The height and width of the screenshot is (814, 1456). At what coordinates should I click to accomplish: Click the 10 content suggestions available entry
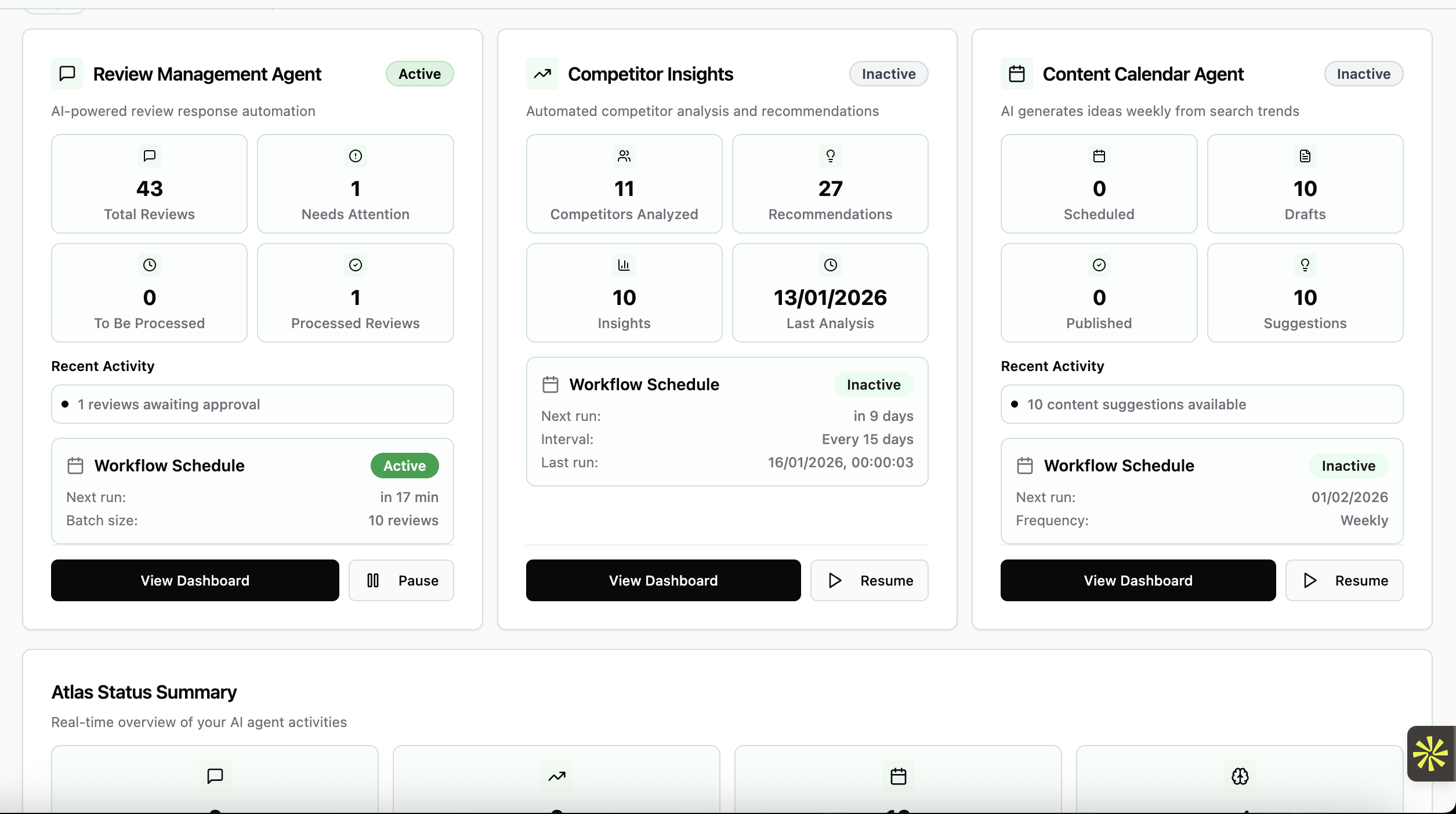tap(1201, 404)
